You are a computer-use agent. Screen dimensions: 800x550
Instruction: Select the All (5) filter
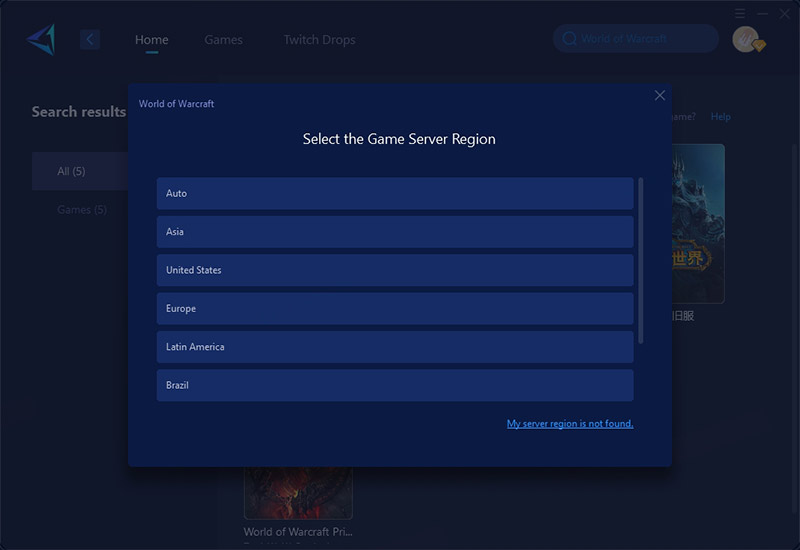[x=80, y=171]
